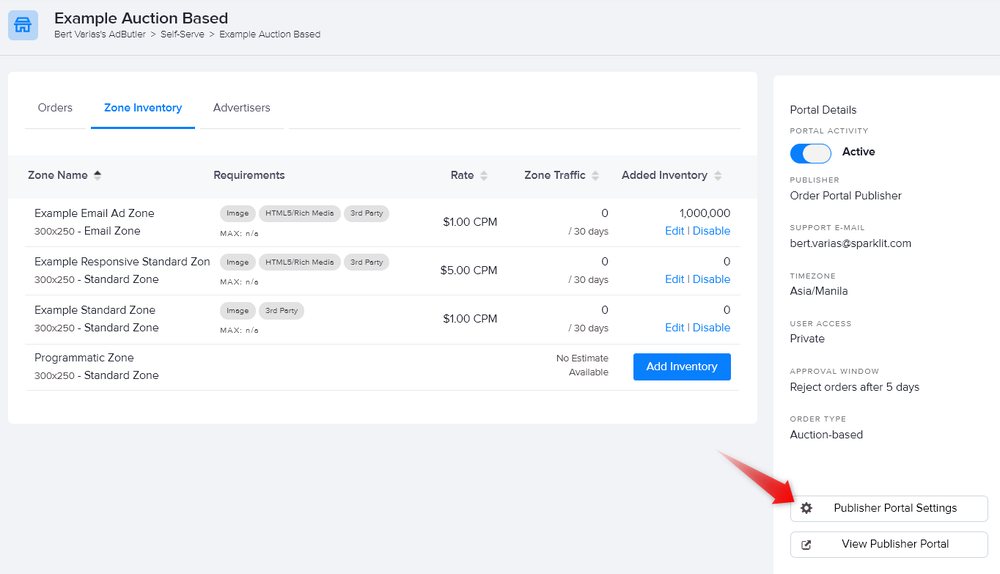Edit the Example Responsive Standard Zone inventory
This screenshot has height=574, width=1000.
pyautogui.click(x=674, y=279)
